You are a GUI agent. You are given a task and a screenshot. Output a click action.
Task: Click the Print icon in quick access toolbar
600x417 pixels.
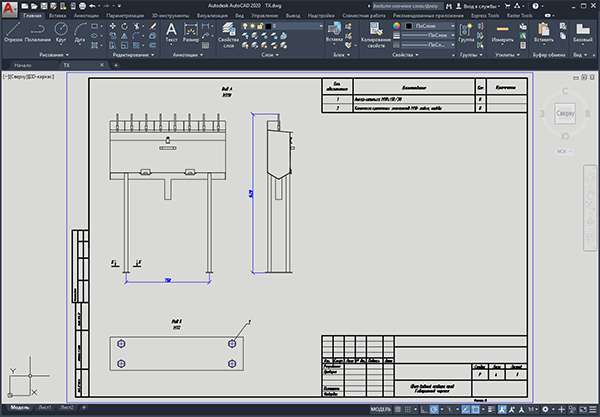[x=82, y=6]
